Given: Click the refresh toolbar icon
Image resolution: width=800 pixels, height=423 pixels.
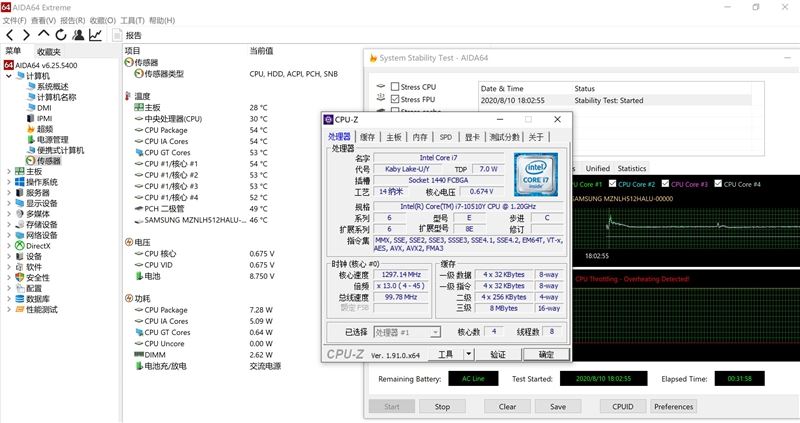Looking at the screenshot, I should pyautogui.click(x=61, y=35).
